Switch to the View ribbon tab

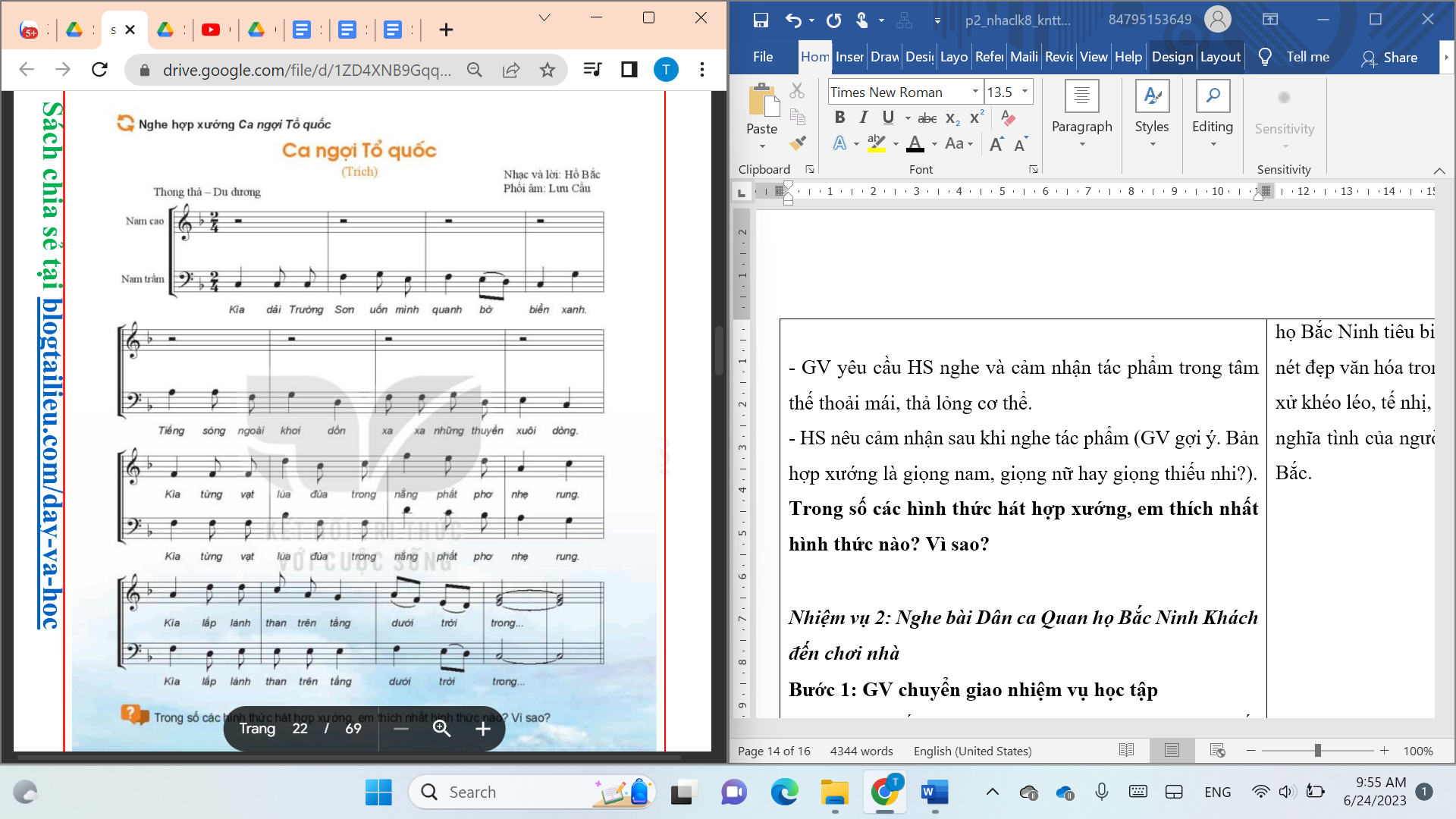[1094, 57]
